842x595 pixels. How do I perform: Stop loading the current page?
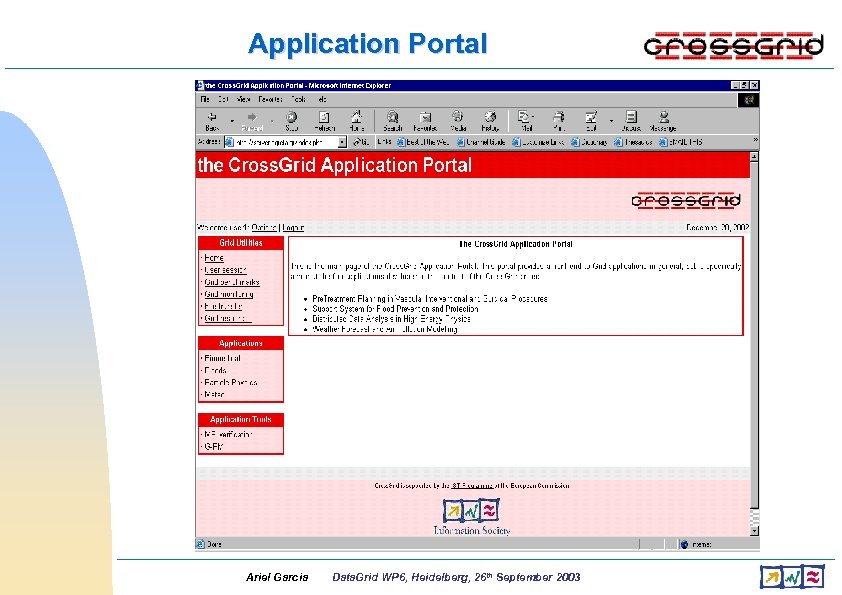[292, 118]
